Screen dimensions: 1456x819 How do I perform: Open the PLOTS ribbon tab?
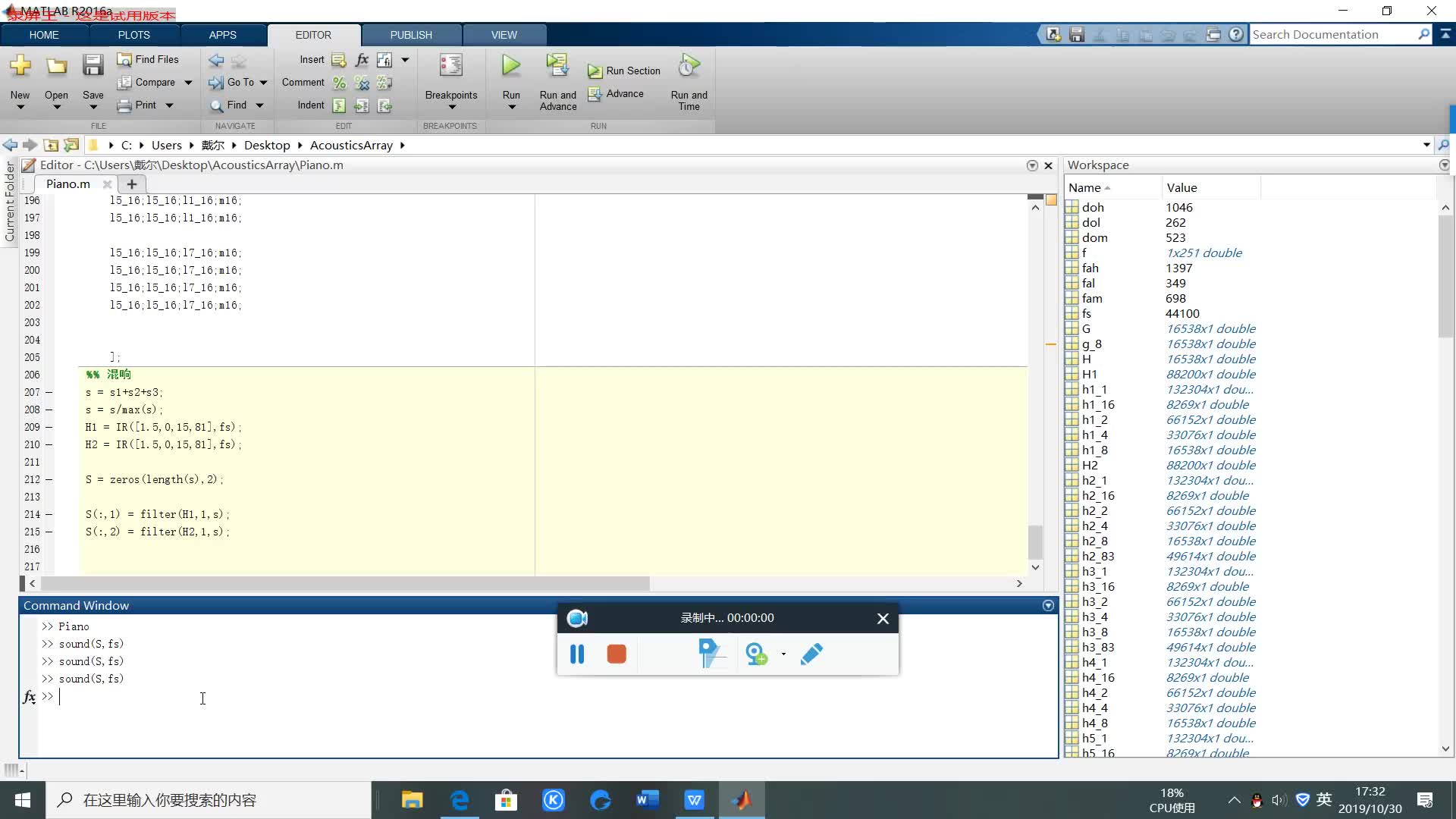pos(133,35)
